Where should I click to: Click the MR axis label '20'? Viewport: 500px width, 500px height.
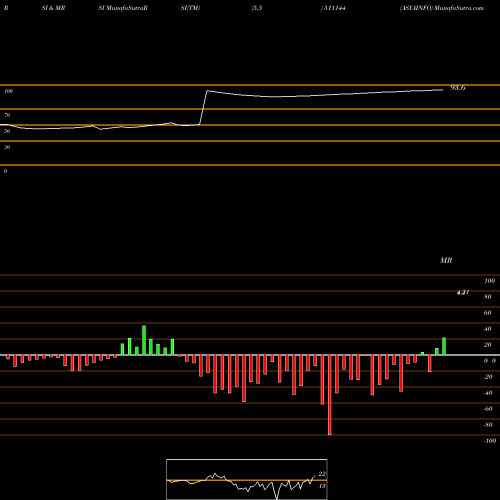488,345
